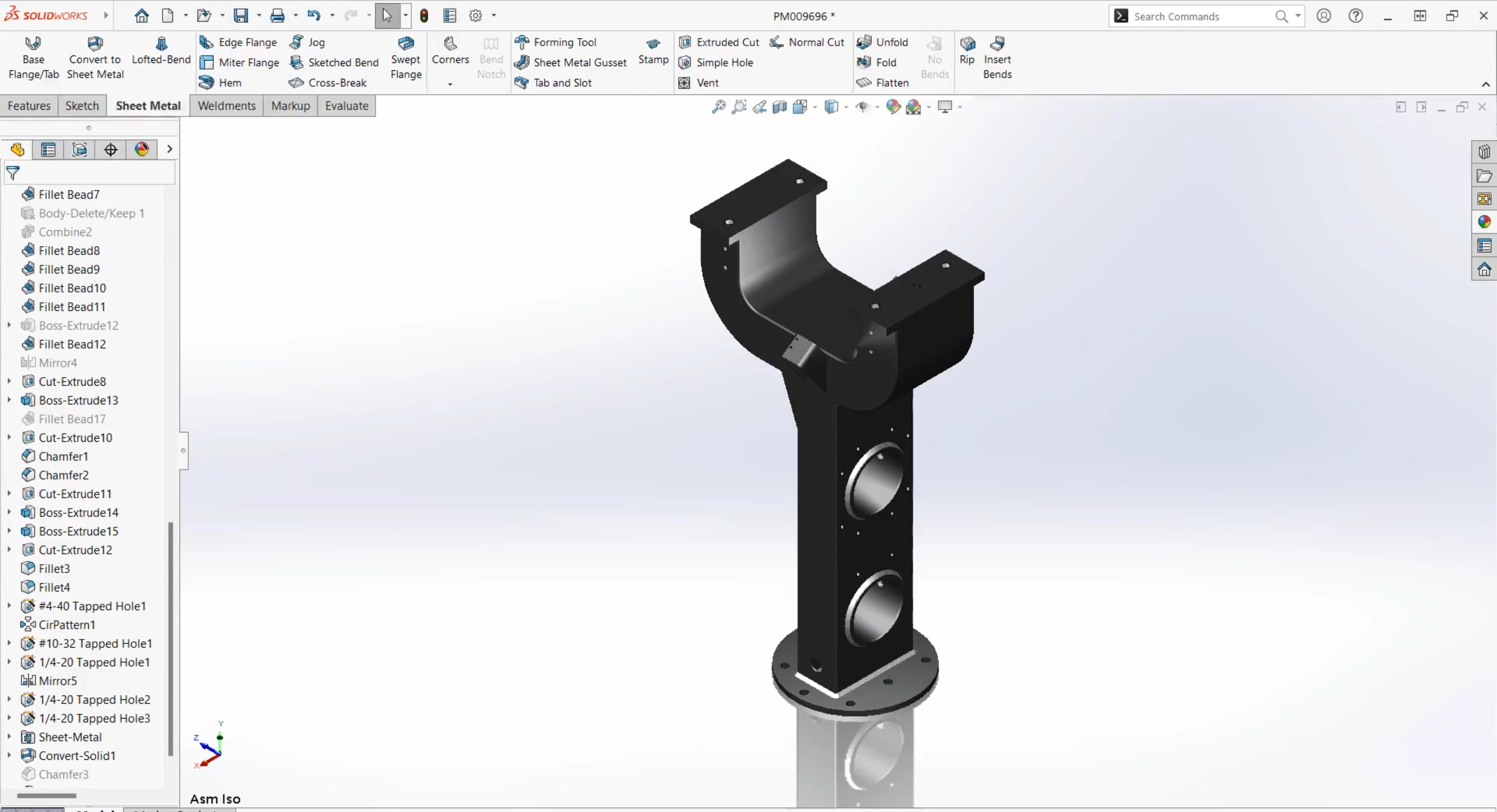Click the feature tree vertical scrollbar
The width and height of the screenshot is (1497, 812).
pos(170,638)
